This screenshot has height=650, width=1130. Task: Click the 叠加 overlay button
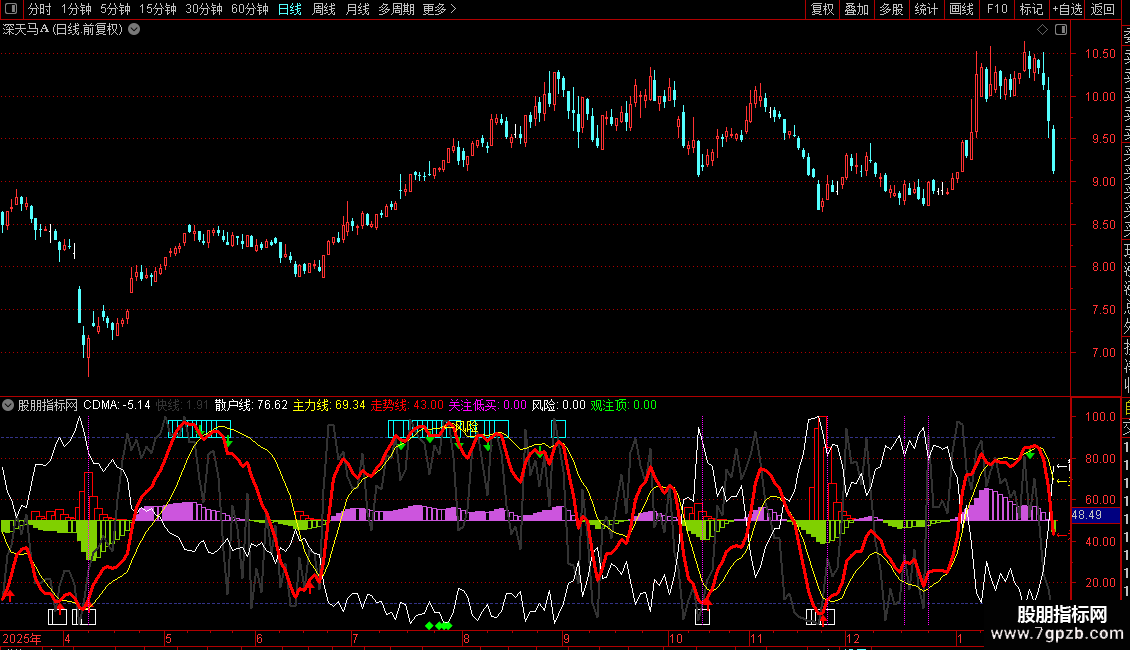[857, 9]
